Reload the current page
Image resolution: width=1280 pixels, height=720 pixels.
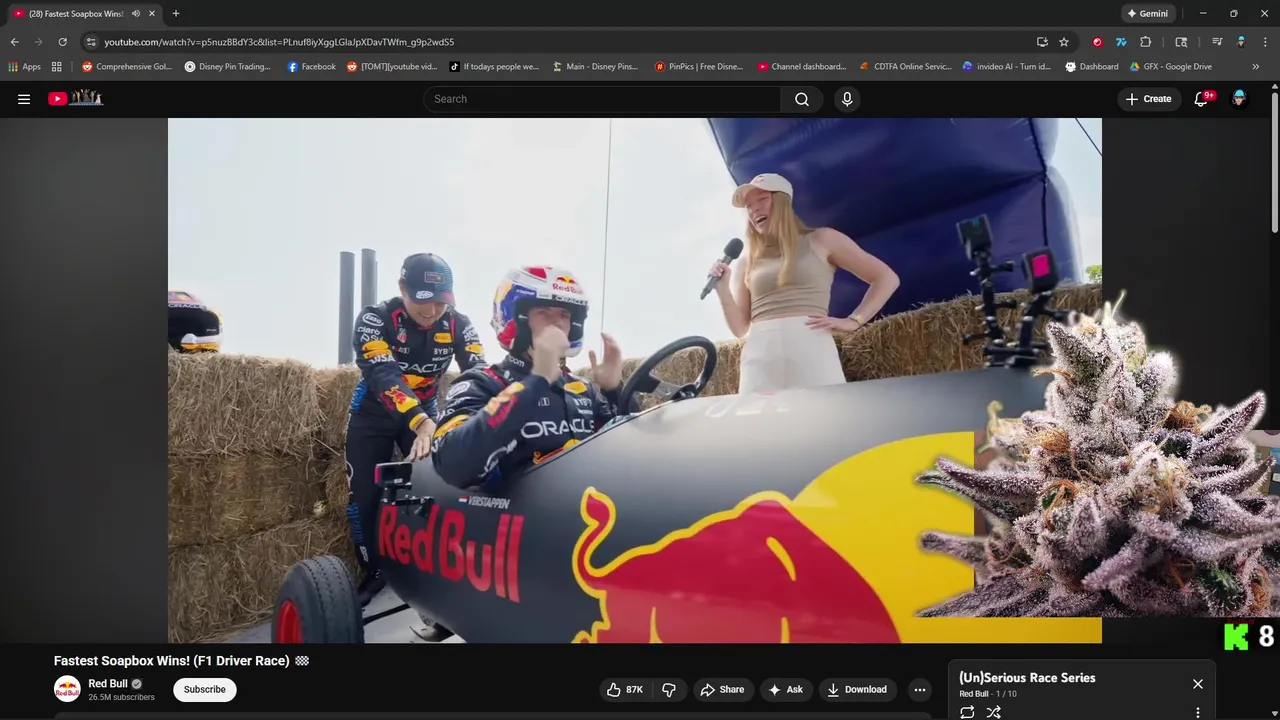(x=62, y=42)
